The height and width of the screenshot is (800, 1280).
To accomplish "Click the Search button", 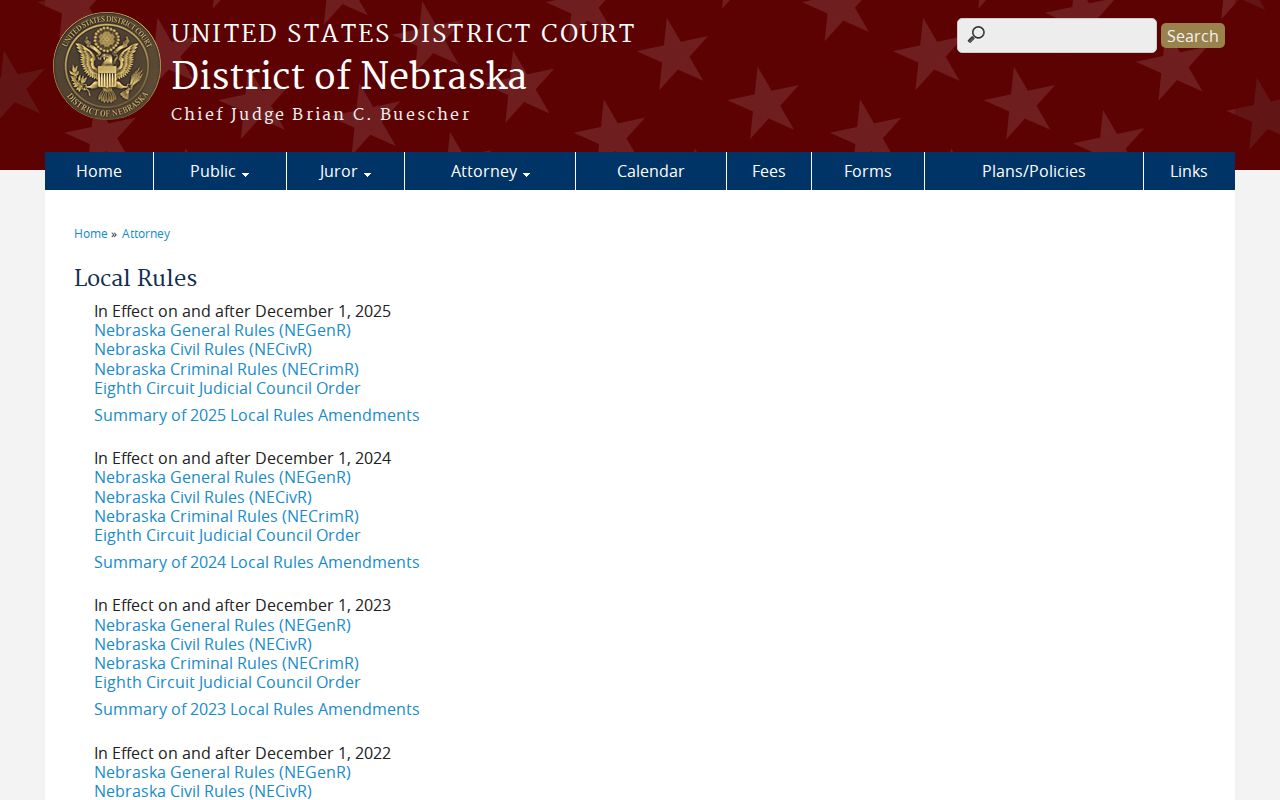I will (1193, 36).
